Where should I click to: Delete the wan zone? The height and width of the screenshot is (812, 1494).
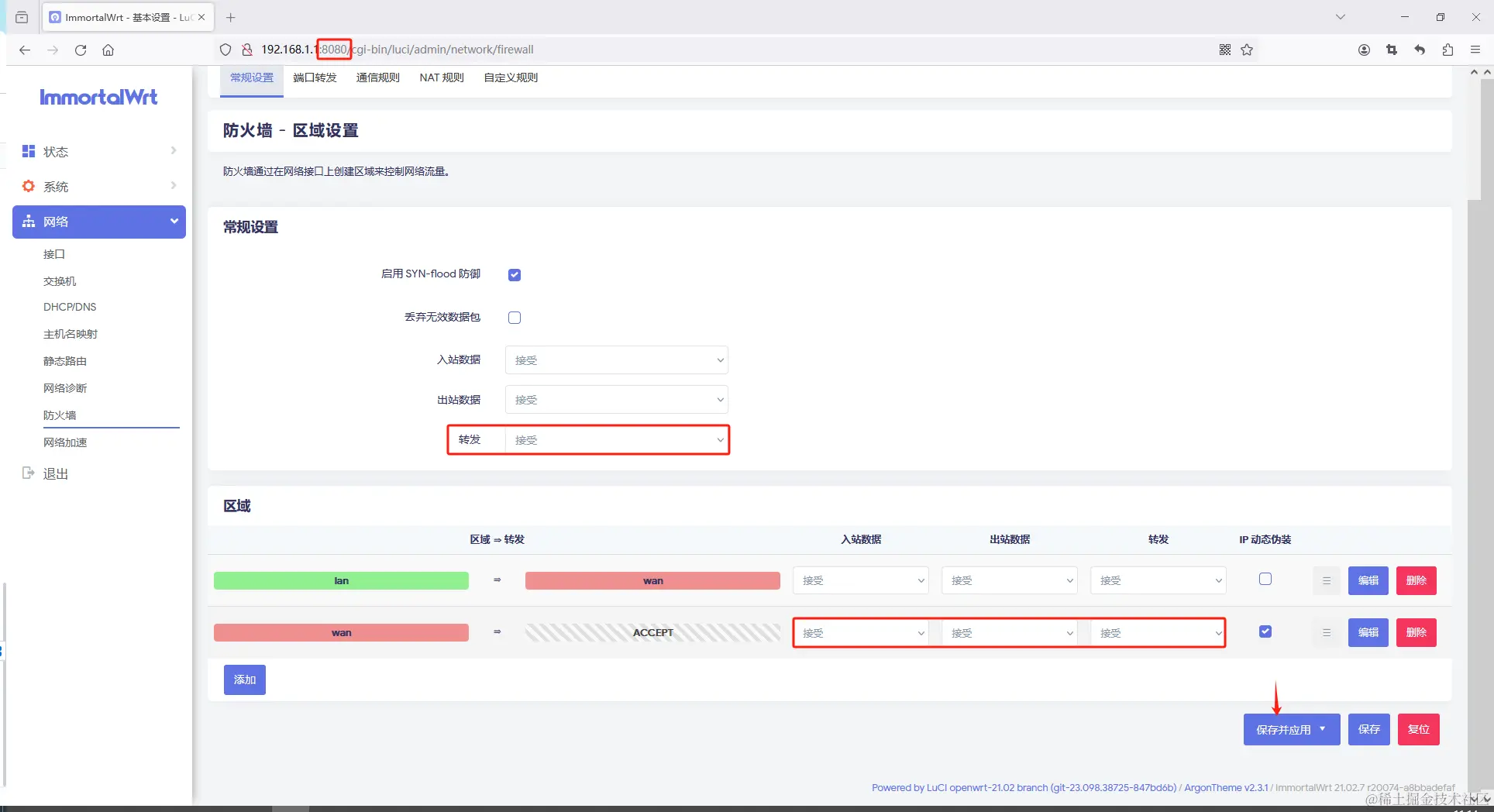1417,633
